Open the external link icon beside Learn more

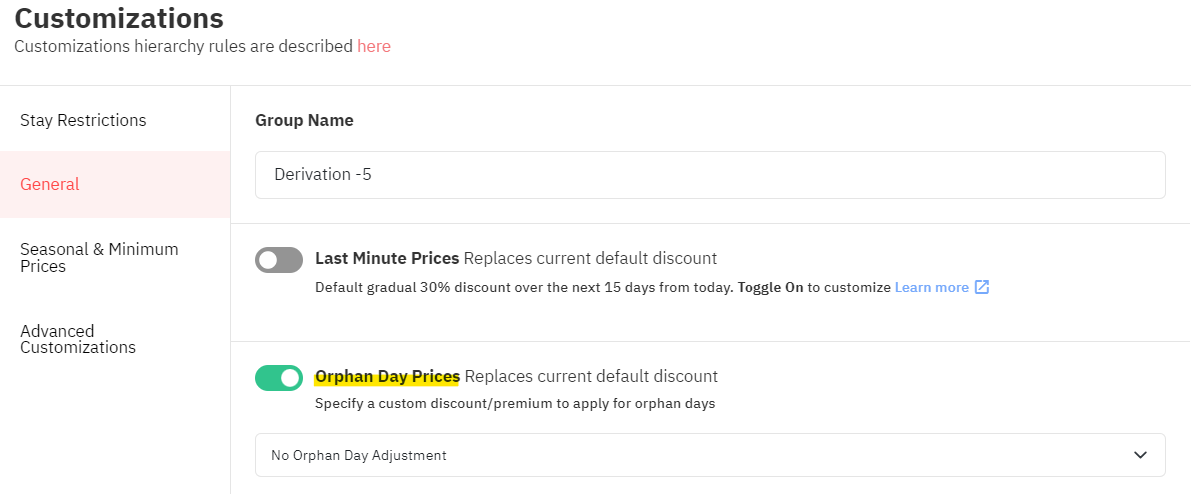(x=981, y=287)
